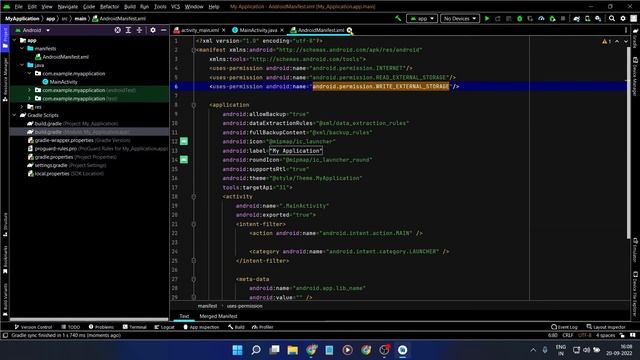Image resolution: width=640 pixels, height=360 pixels.
Task: Open the Event Log
Action: 564,327
